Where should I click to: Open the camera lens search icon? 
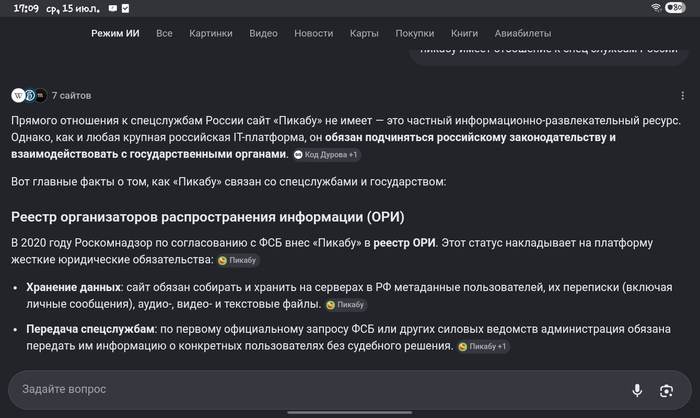[666, 391]
